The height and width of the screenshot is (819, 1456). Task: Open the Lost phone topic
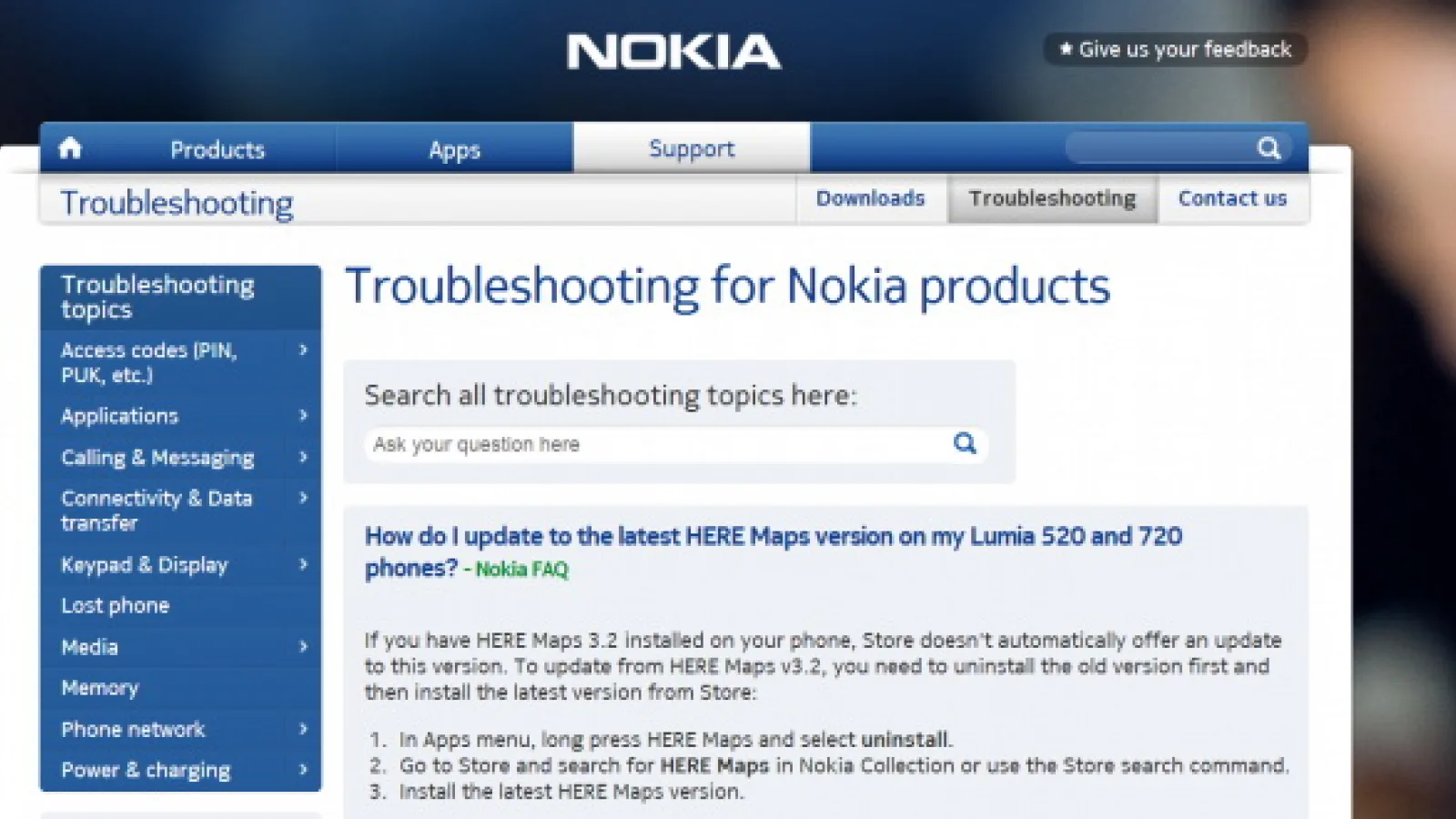(115, 606)
